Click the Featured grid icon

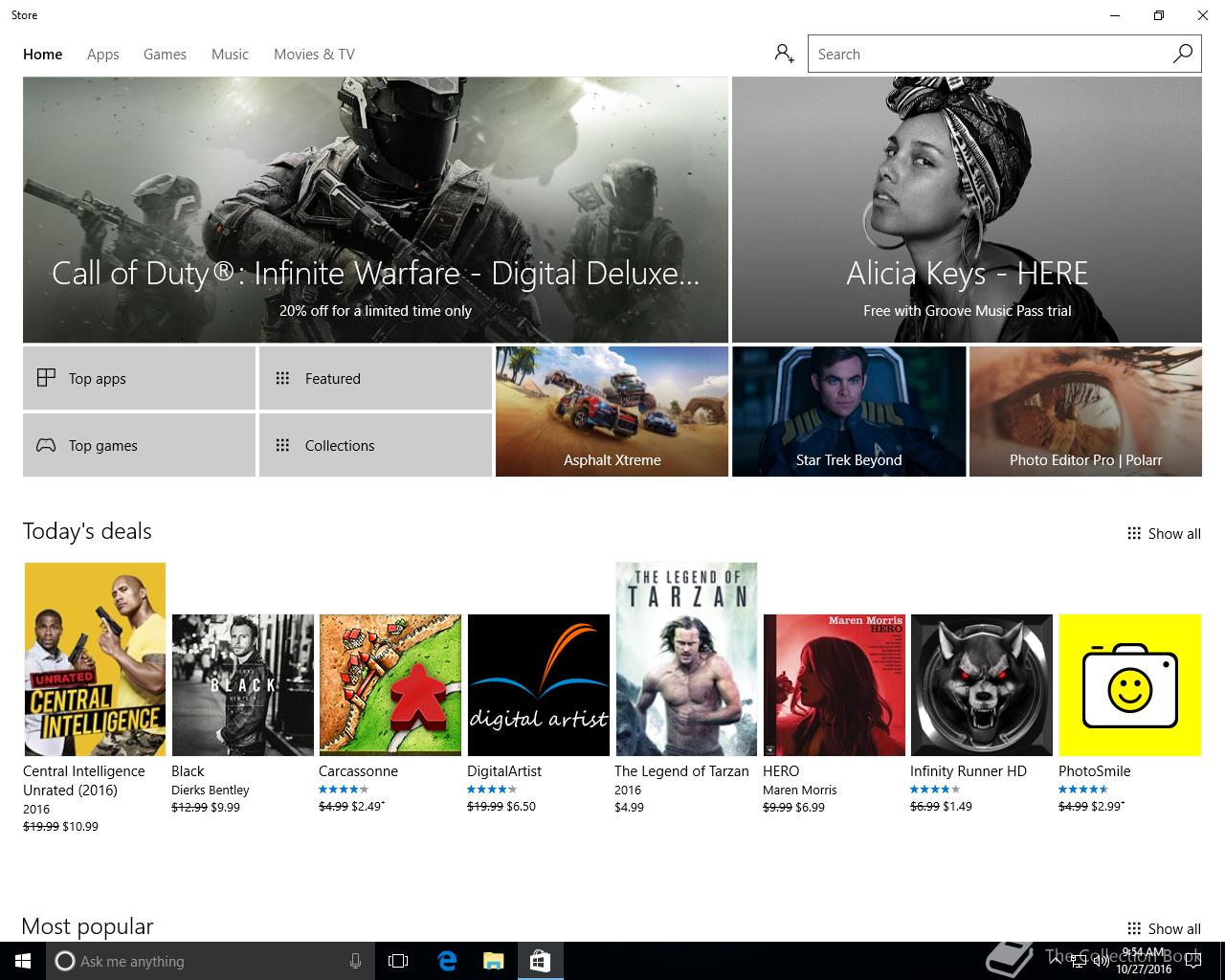tap(282, 378)
